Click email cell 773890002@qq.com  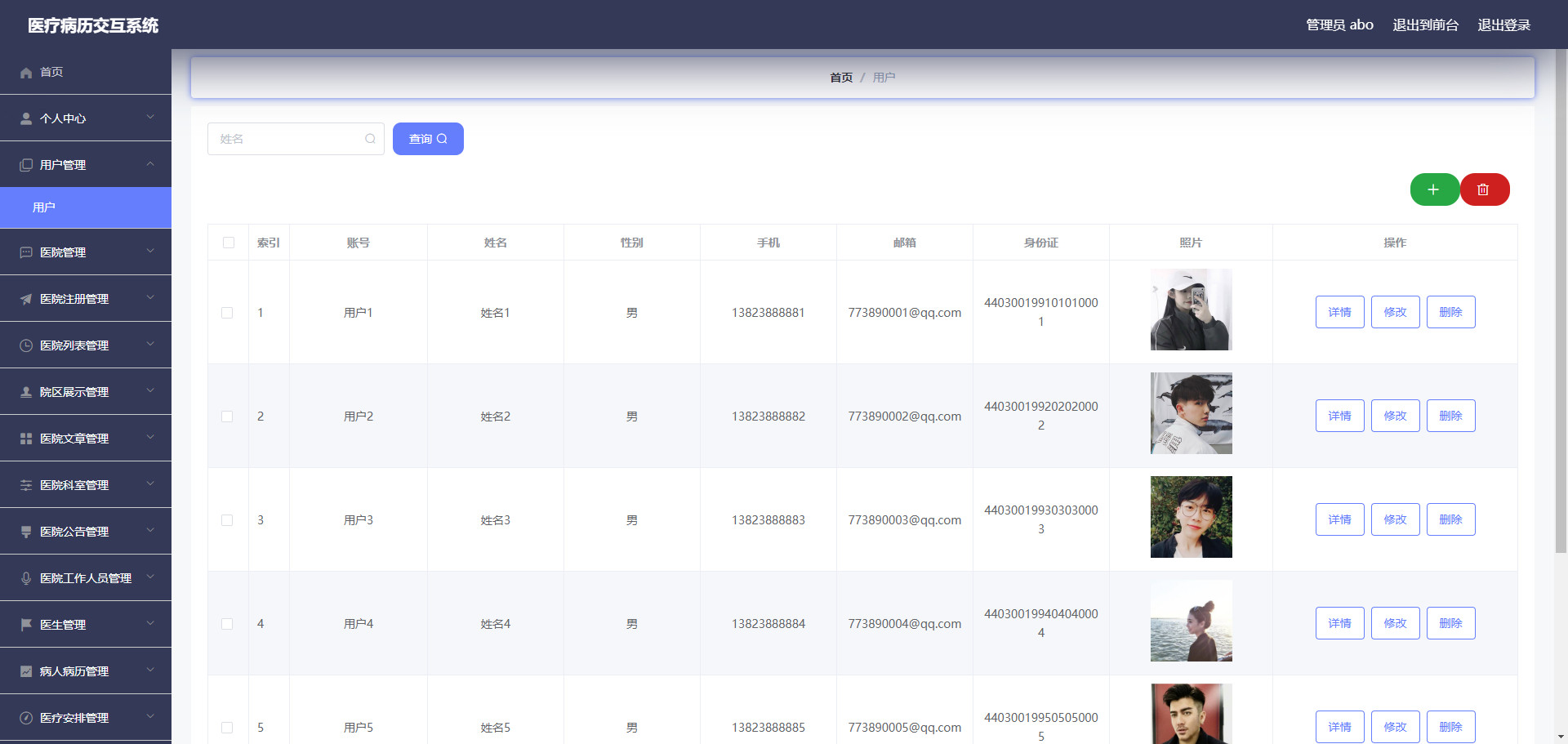coord(904,417)
